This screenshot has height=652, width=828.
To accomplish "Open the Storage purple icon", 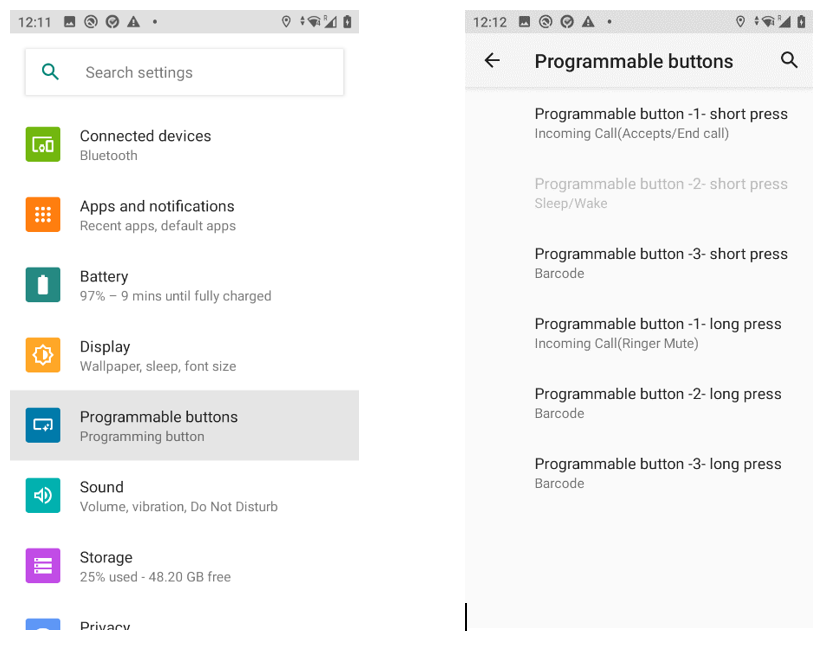I will click(x=43, y=565).
